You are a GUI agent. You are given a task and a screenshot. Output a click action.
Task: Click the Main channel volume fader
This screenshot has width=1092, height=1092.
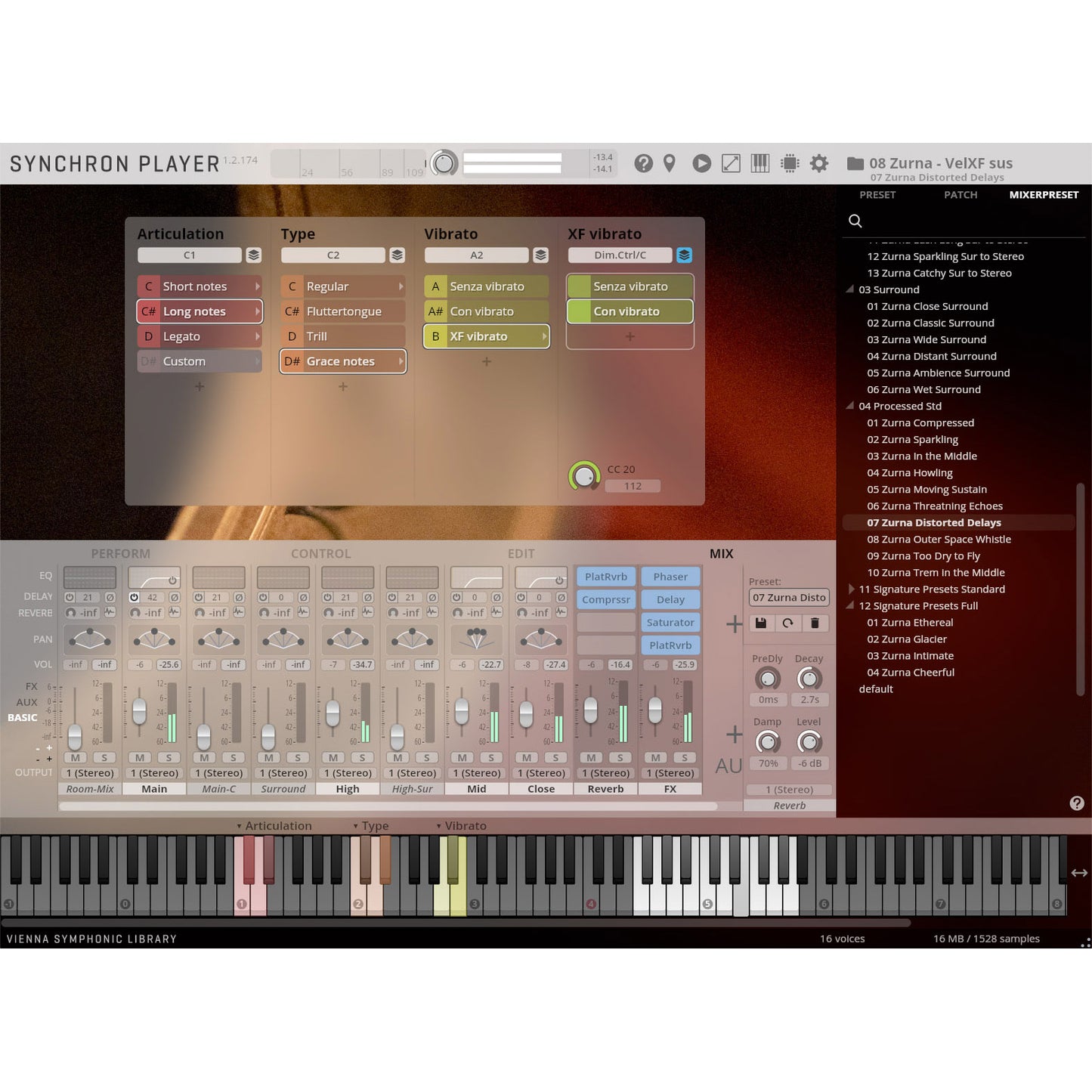(x=139, y=710)
